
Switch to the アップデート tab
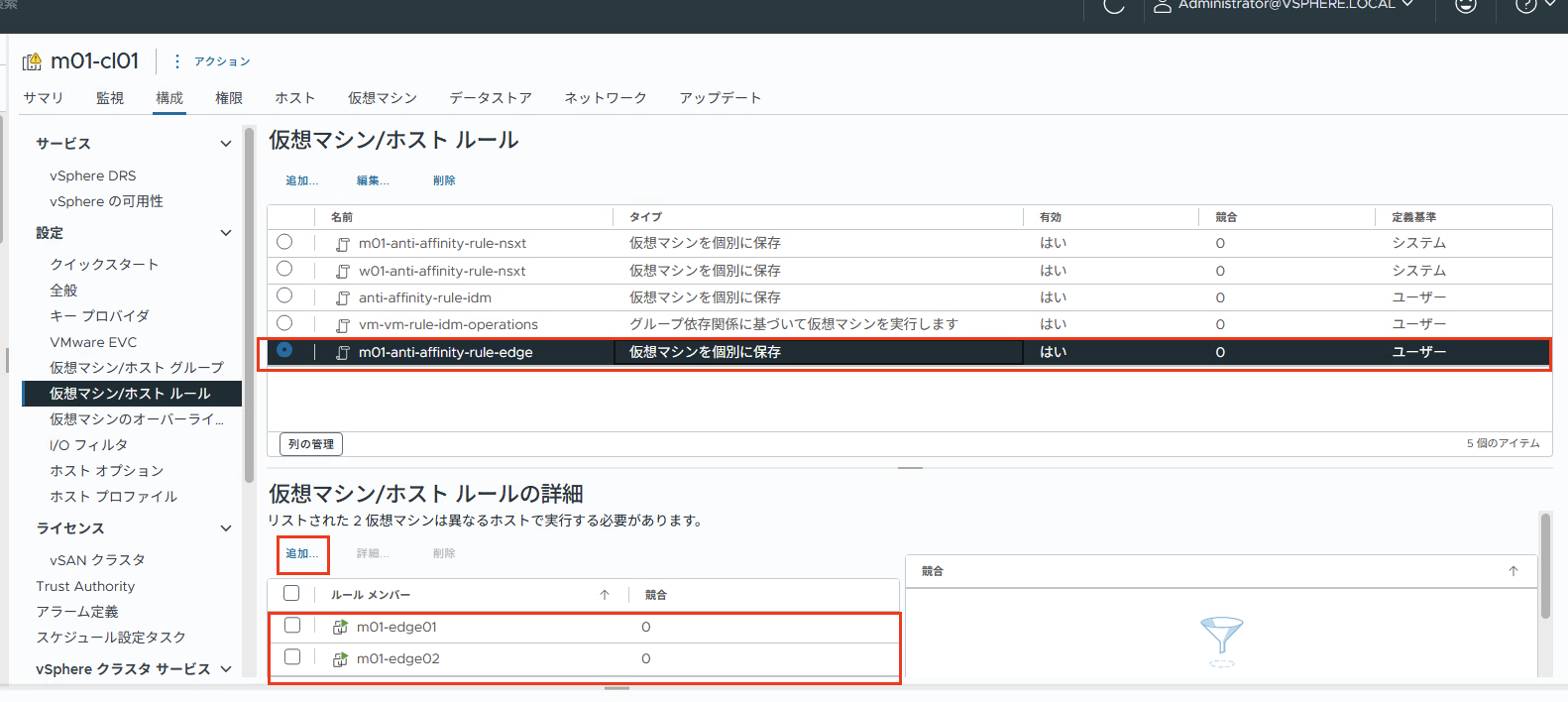tap(721, 98)
